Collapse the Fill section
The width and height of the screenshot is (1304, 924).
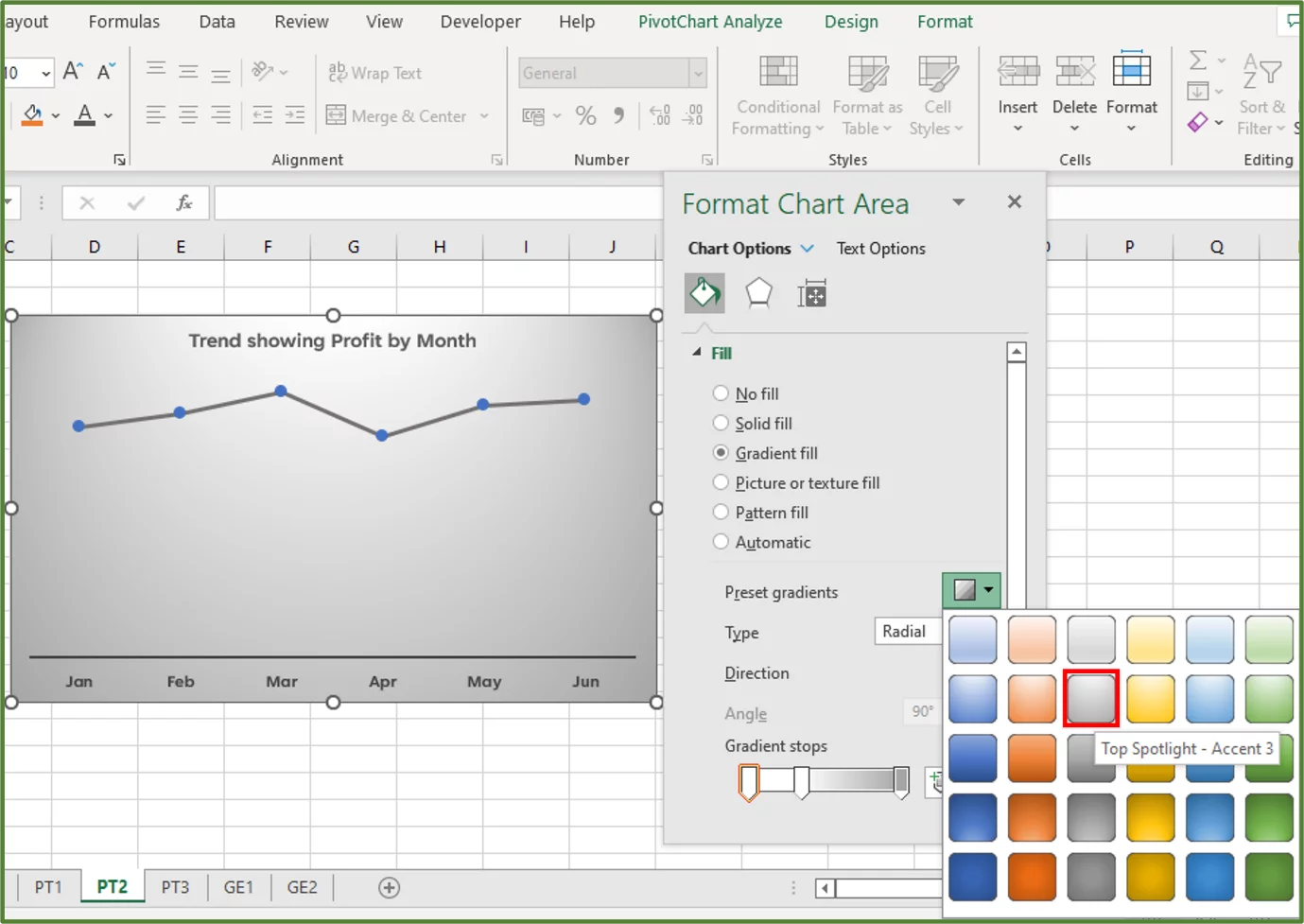(697, 353)
